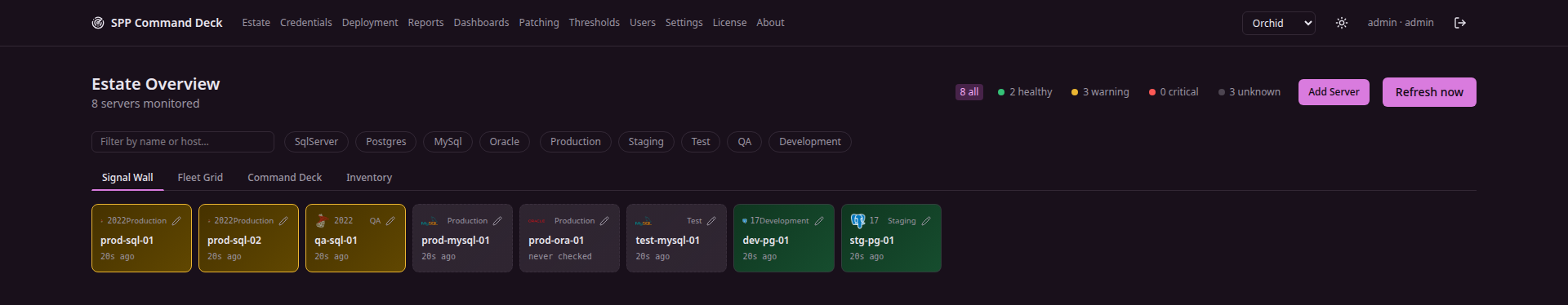Viewport: 1568px width, 305px height.
Task: Toggle the SqlServer filter chip
Action: click(316, 142)
